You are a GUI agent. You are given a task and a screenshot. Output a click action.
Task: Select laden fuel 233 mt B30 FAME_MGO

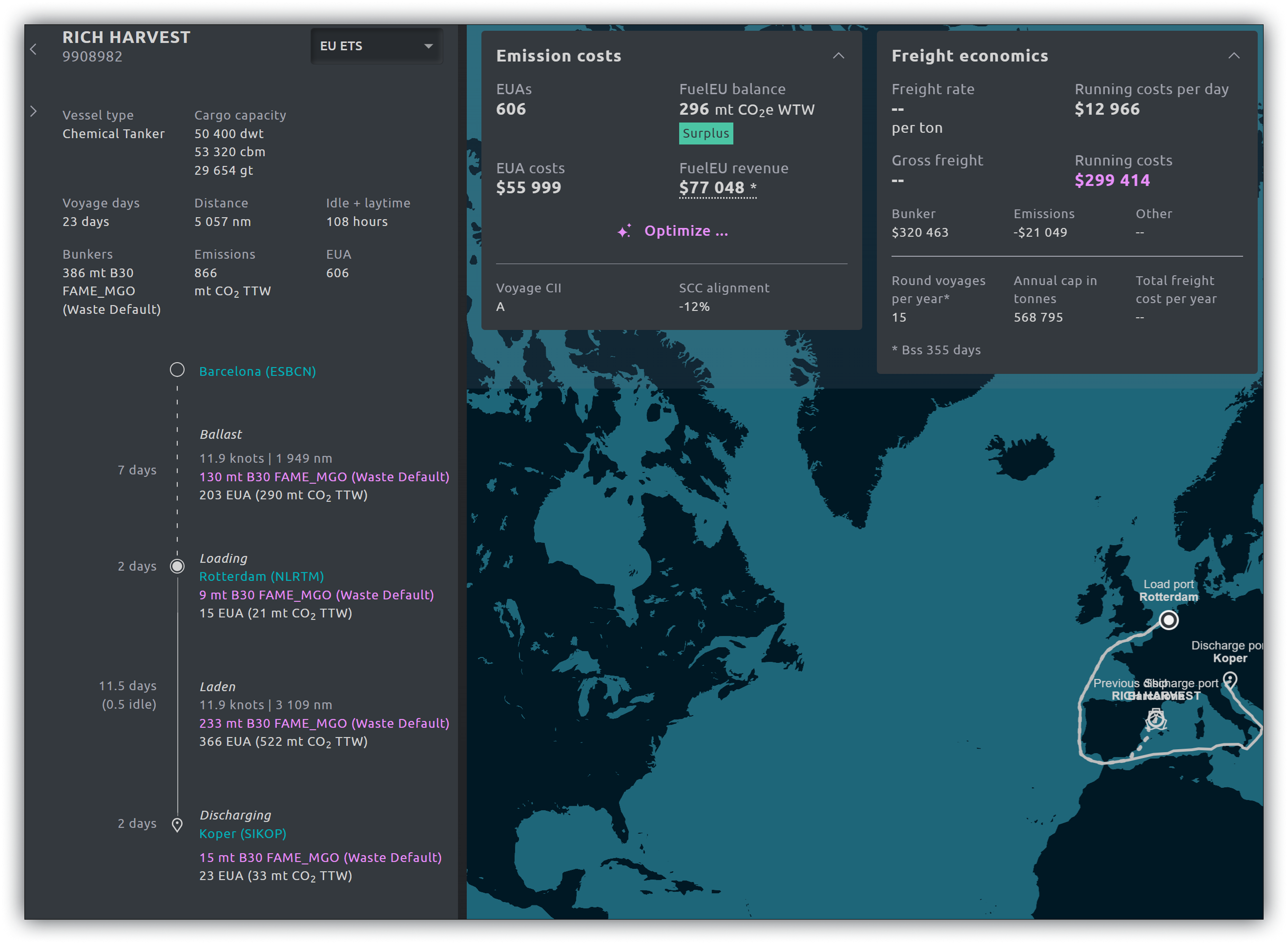324,723
